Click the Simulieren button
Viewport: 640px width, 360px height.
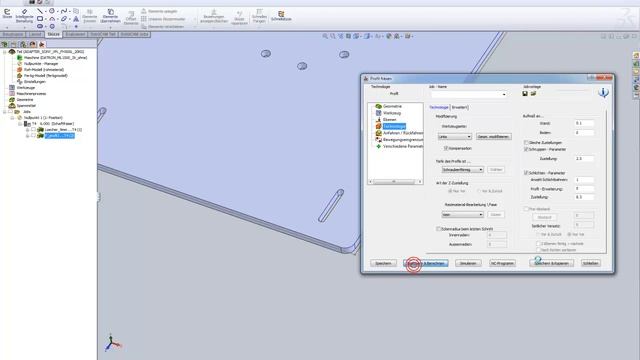pyautogui.click(x=468, y=263)
